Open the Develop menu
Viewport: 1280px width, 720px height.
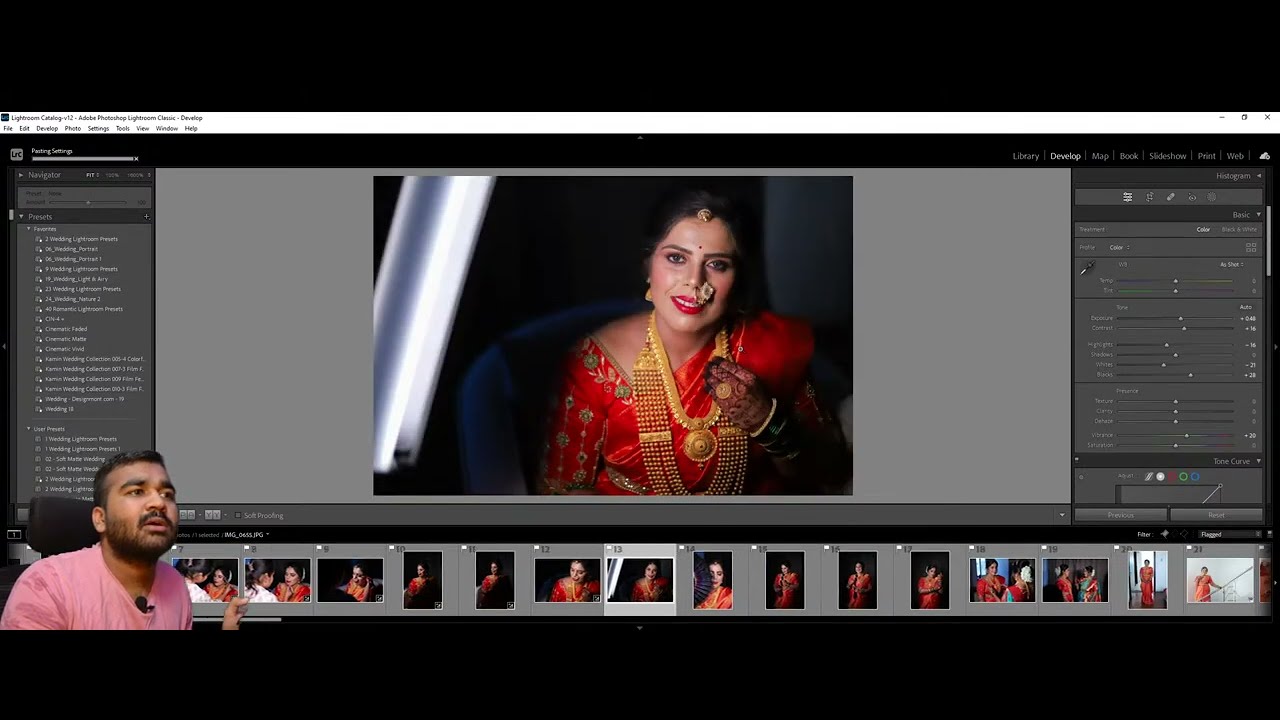(x=47, y=128)
